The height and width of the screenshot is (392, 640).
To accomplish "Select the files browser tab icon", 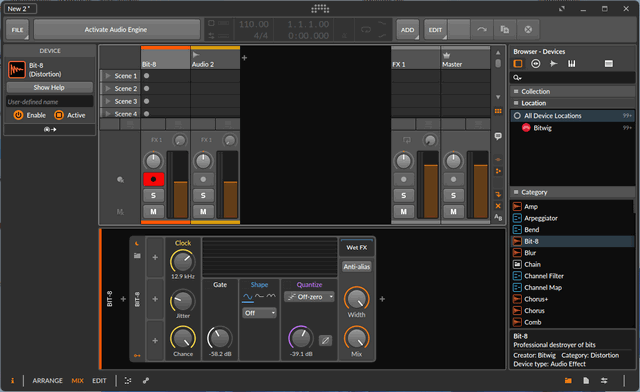I will tap(609, 64).
